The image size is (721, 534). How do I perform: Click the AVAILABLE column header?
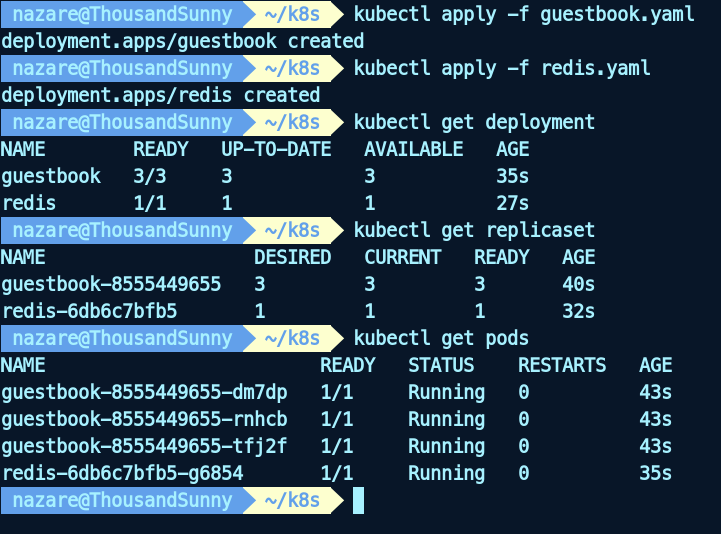[413, 149]
